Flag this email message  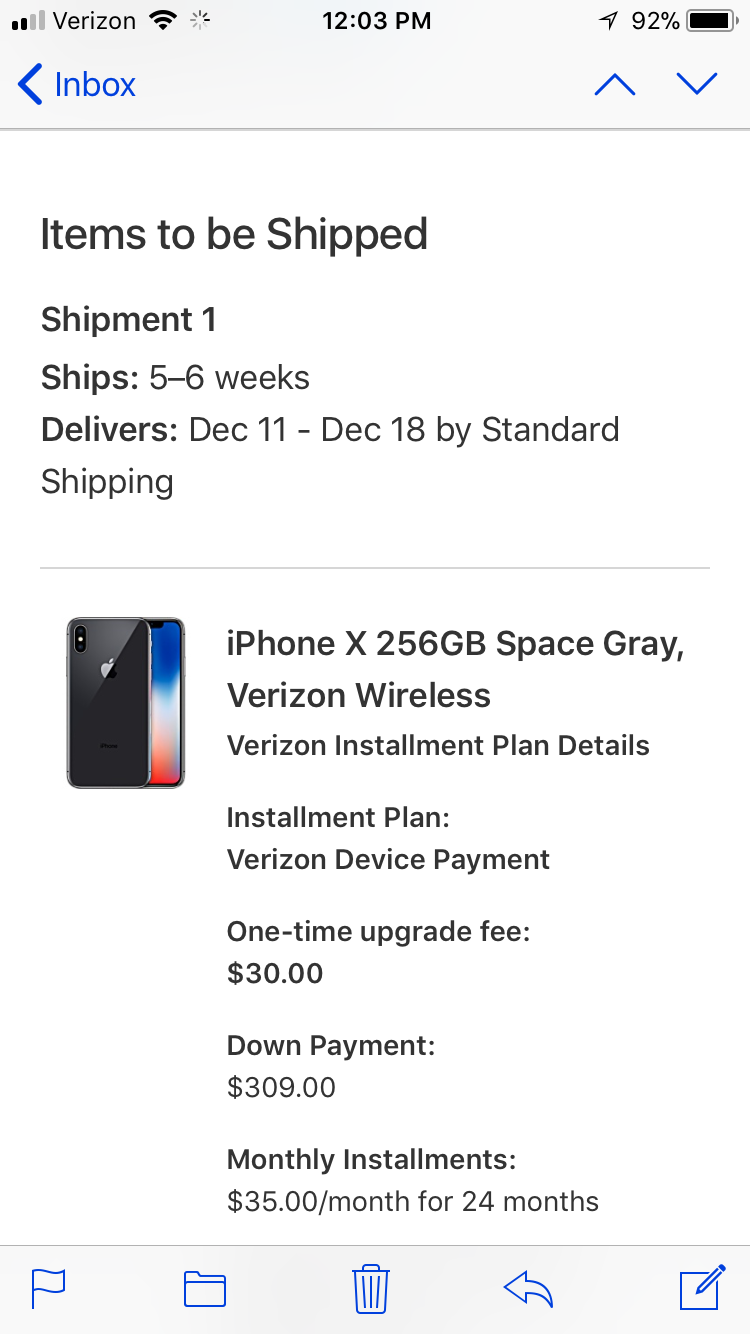48,1287
